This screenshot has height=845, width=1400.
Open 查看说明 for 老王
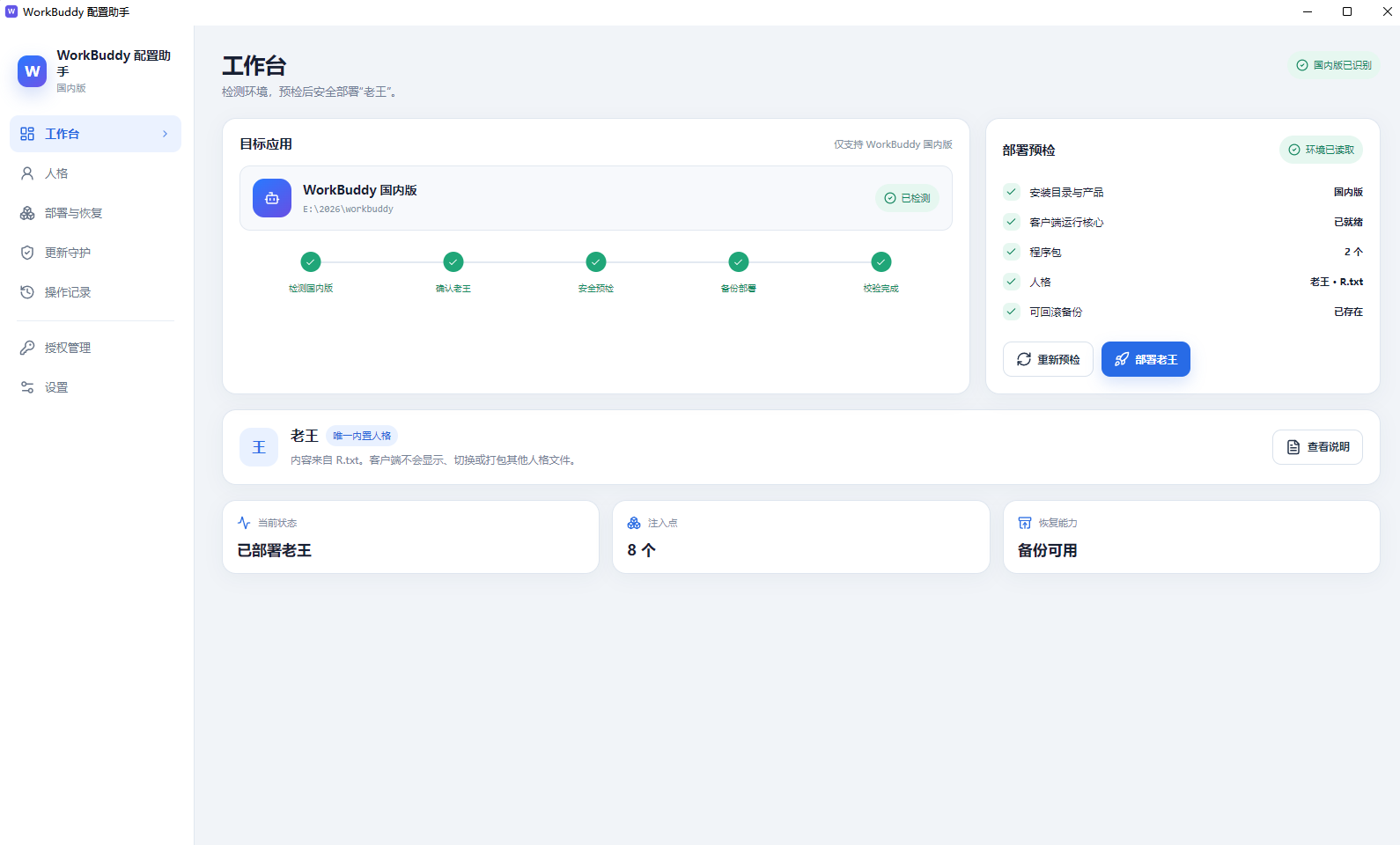pyautogui.click(x=1317, y=447)
